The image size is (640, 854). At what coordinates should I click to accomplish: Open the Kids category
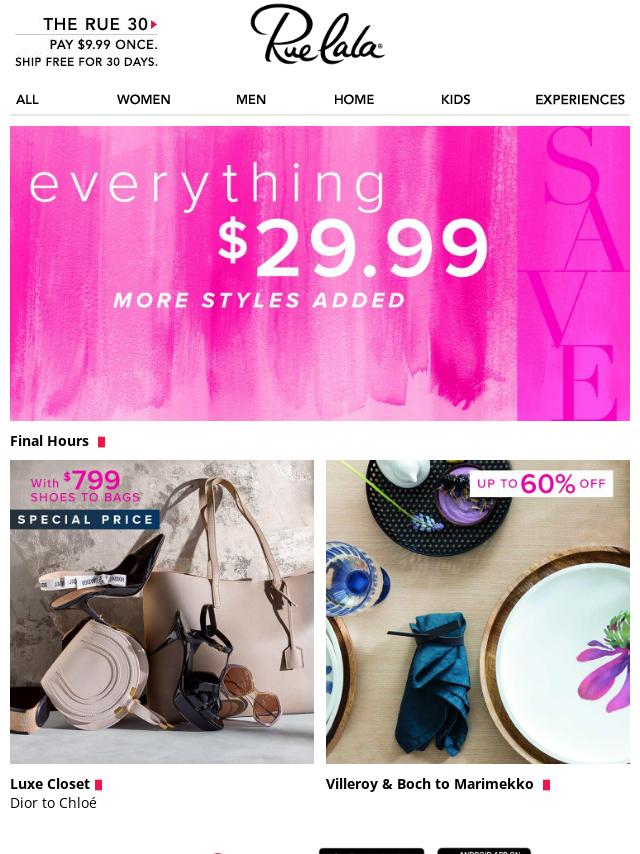coord(455,100)
